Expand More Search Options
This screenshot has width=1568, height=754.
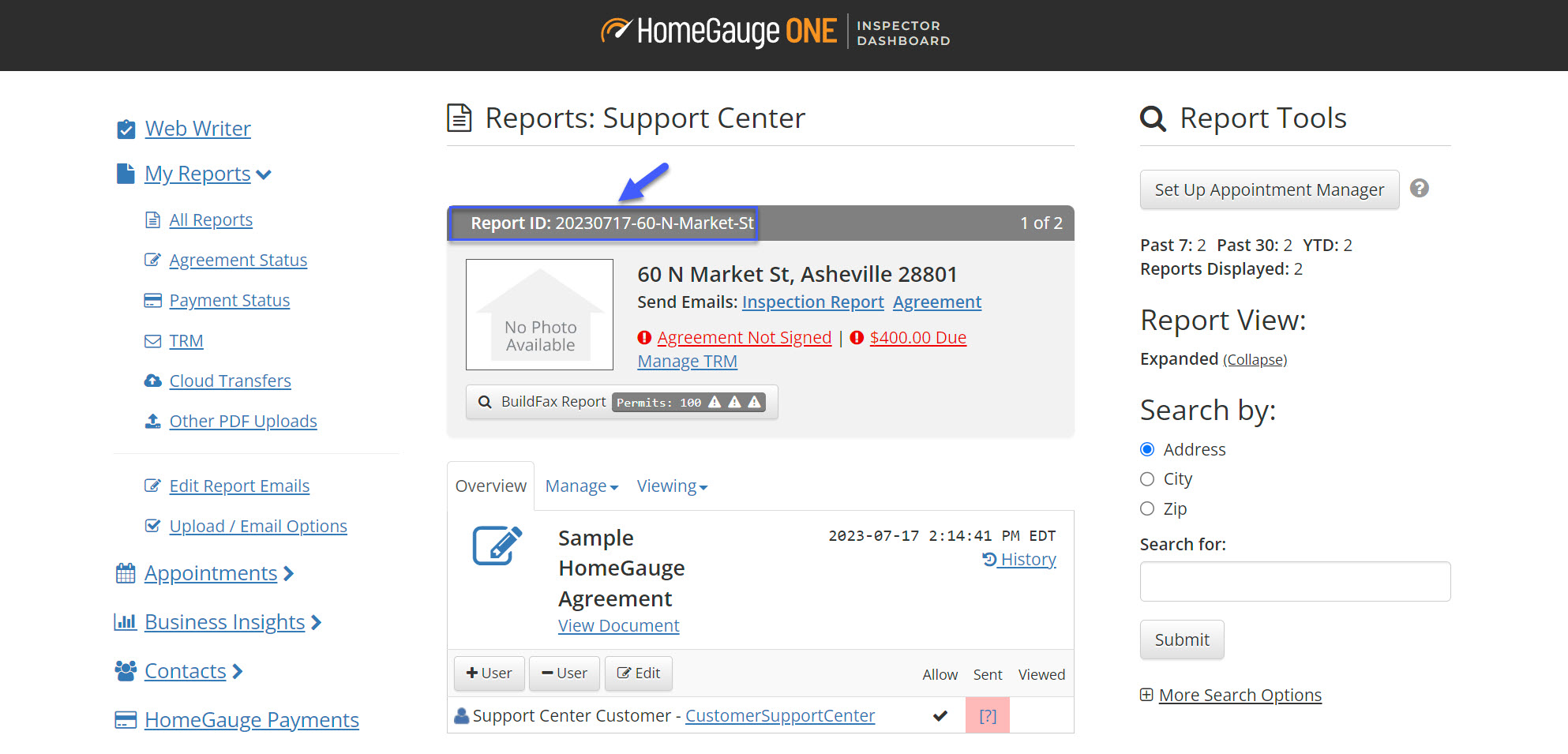pyautogui.click(x=1239, y=695)
